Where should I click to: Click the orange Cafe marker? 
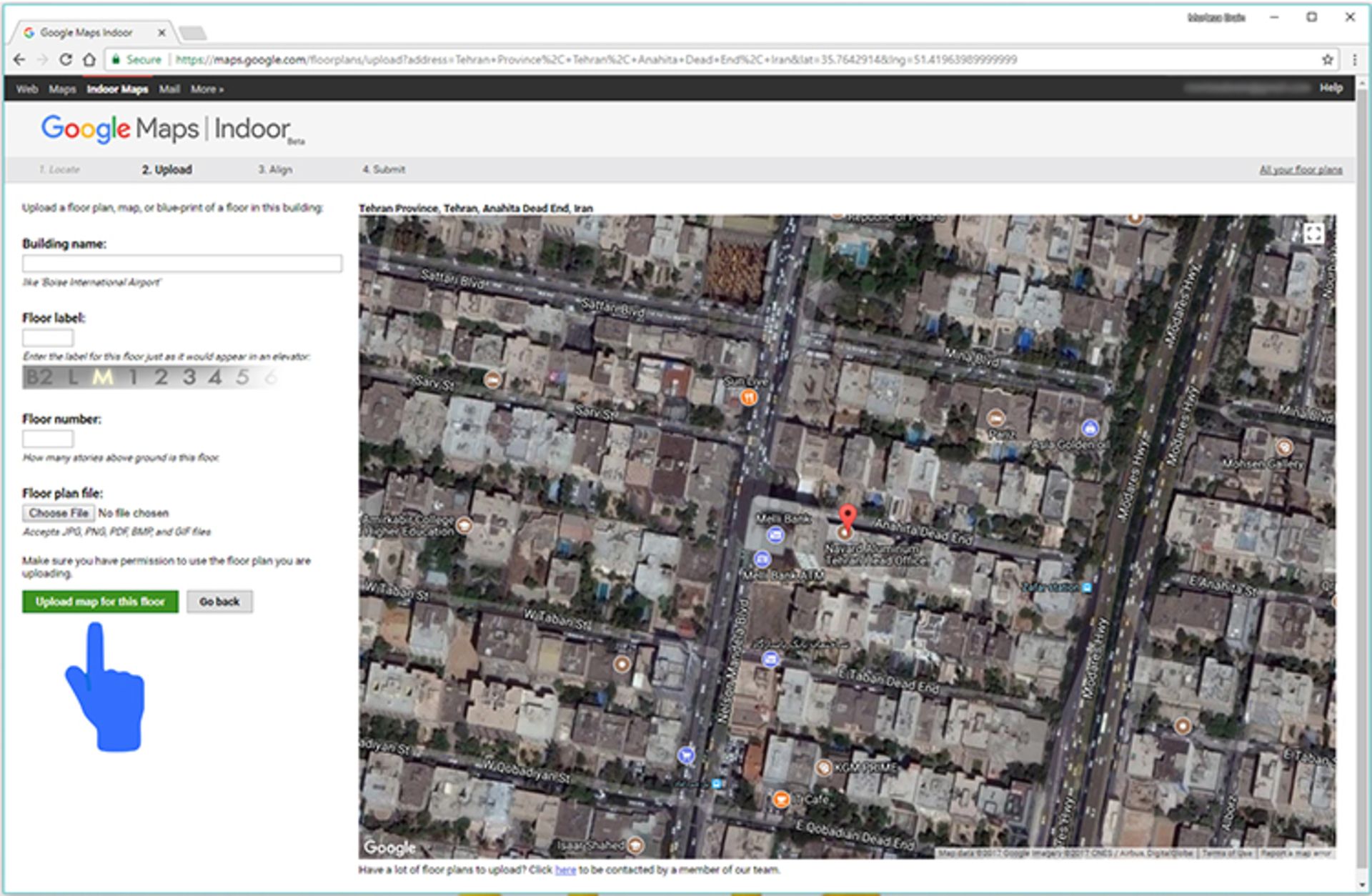(x=781, y=799)
